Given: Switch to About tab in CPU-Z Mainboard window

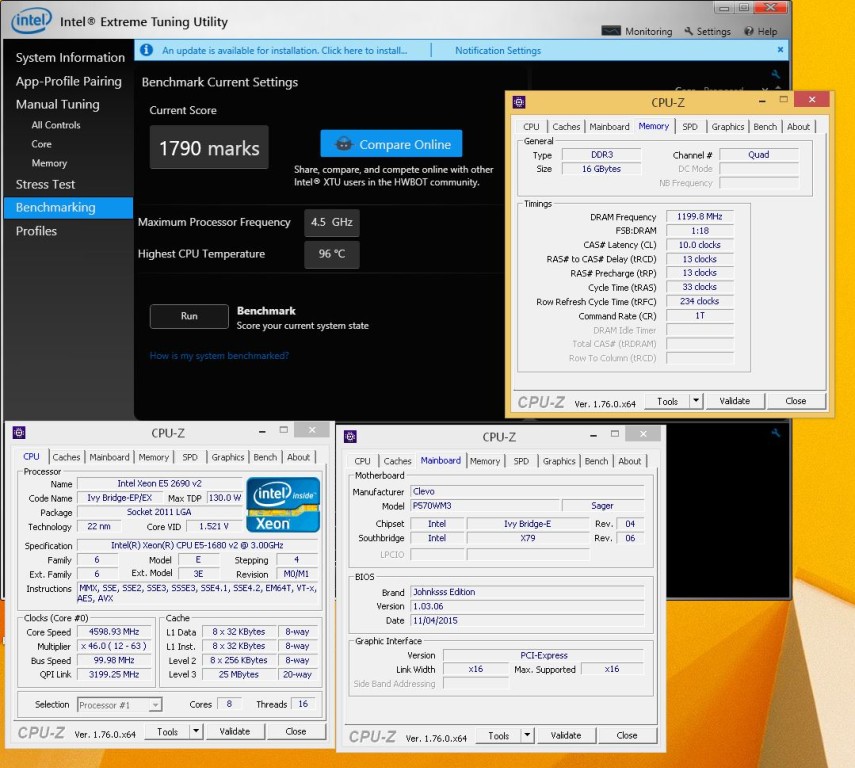Looking at the screenshot, I should tap(630, 461).
